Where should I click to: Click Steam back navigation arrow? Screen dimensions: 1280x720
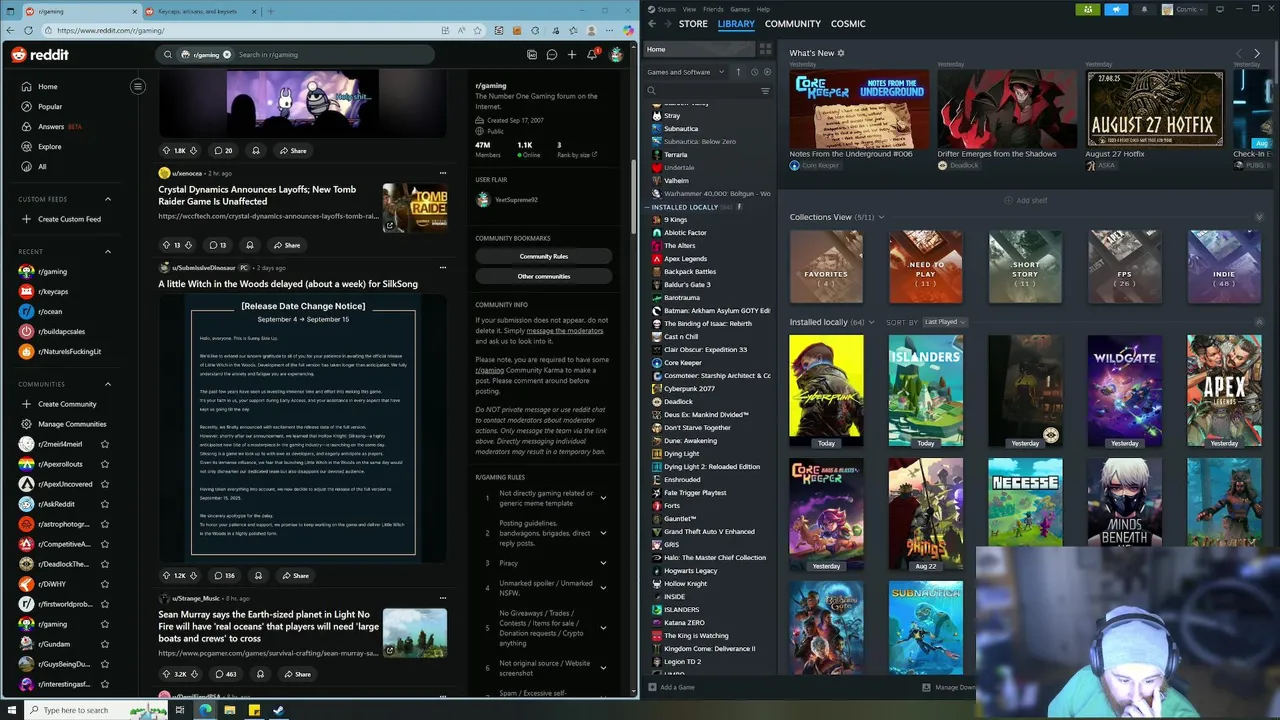[652, 23]
